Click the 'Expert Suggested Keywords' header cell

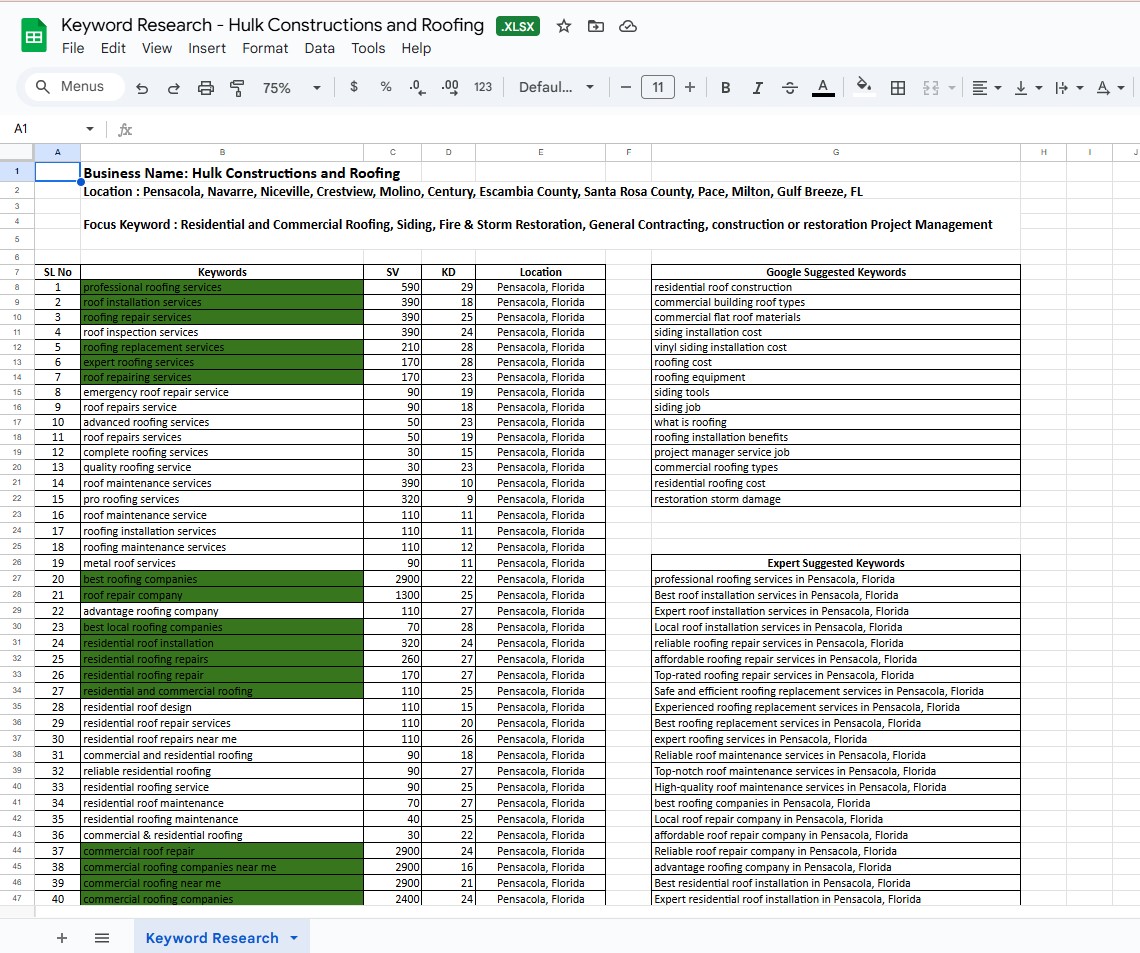point(835,563)
